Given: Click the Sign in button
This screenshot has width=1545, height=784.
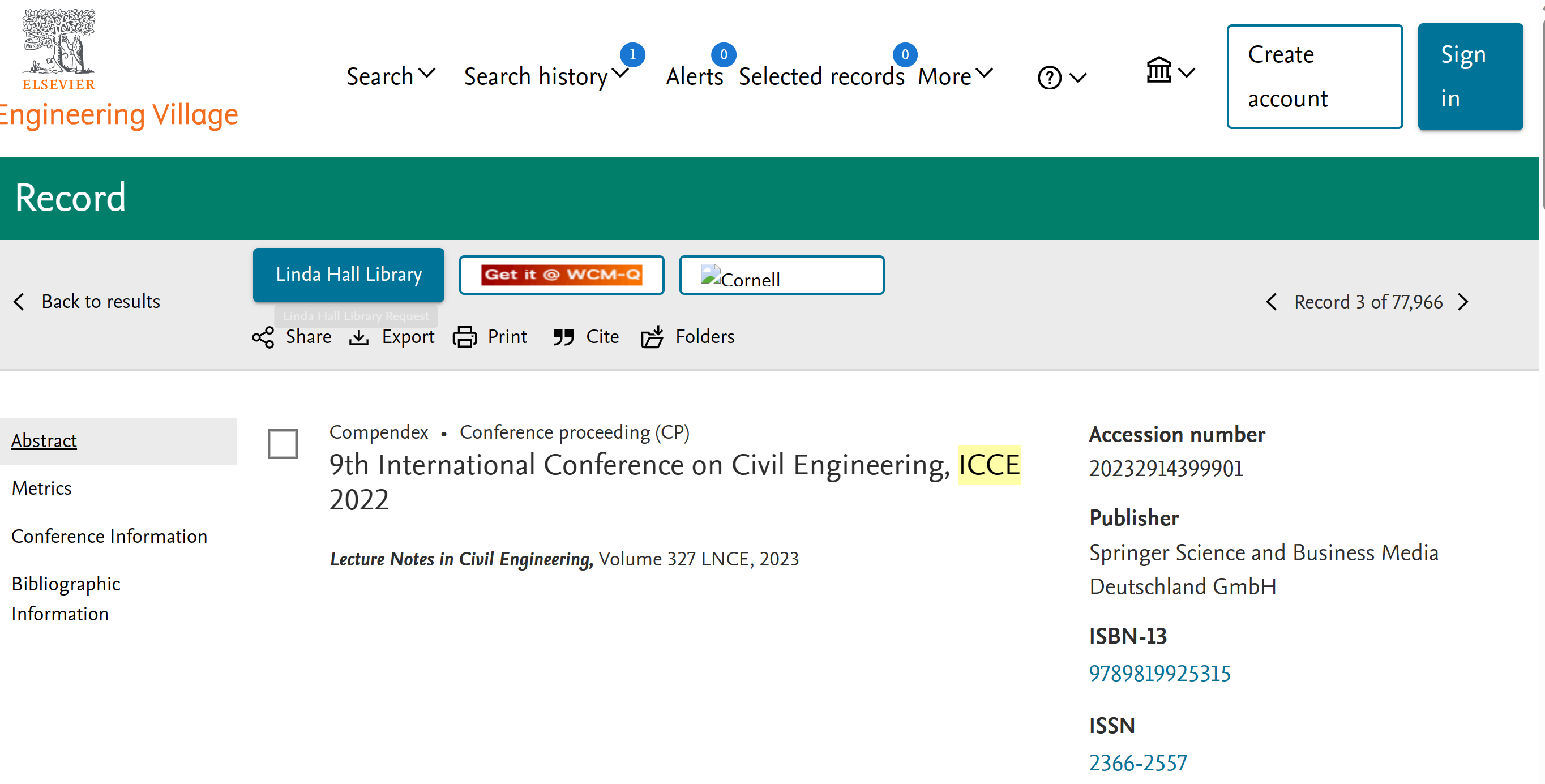Looking at the screenshot, I should (x=1470, y=77).
